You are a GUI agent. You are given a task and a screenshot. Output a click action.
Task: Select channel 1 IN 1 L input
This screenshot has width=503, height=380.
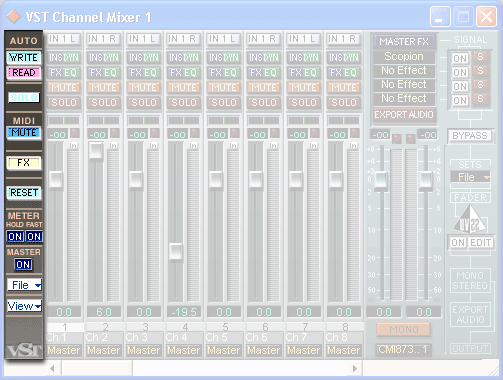click(63, 39)
